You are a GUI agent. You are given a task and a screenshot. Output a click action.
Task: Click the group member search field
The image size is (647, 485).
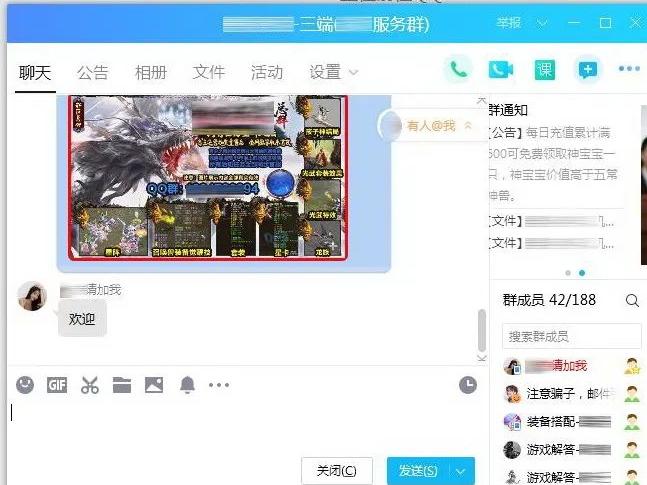tap(570, 336)
